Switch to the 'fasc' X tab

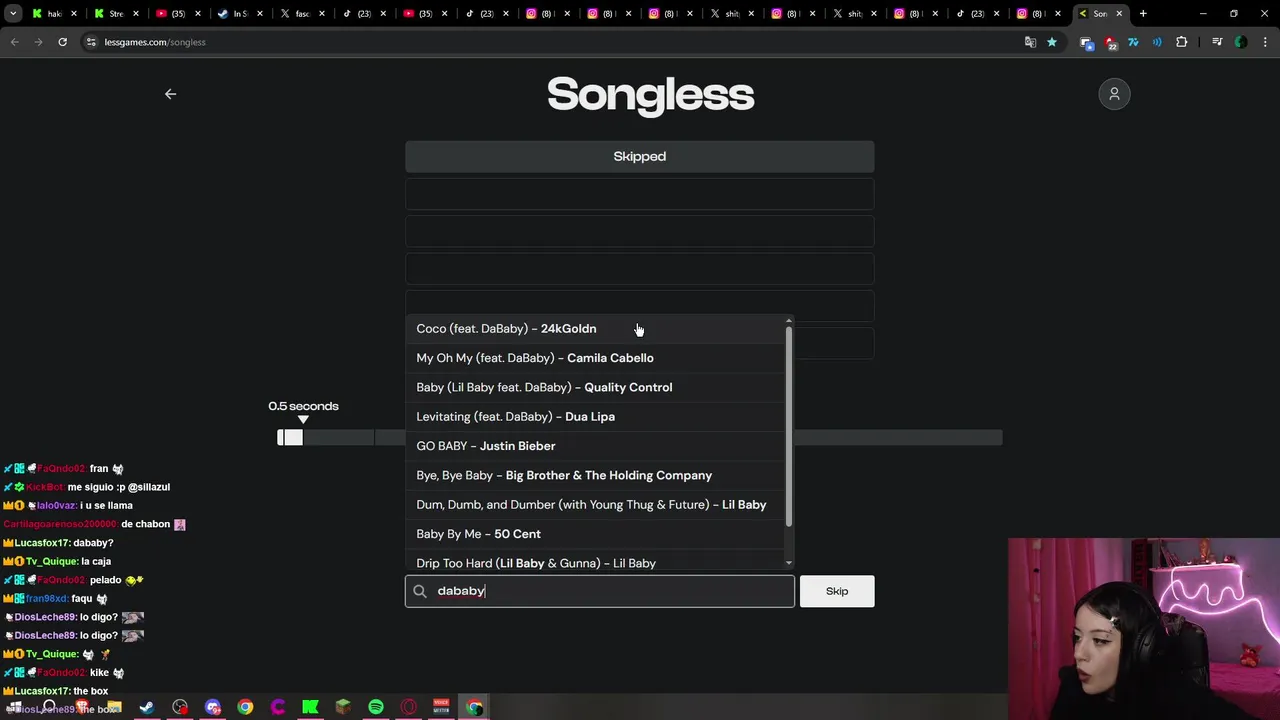coord(301,14)
